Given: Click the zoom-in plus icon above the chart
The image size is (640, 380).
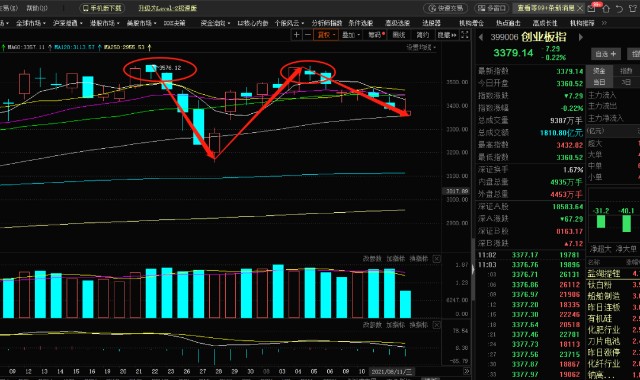Looking at the screenshot, I should 297,35.
